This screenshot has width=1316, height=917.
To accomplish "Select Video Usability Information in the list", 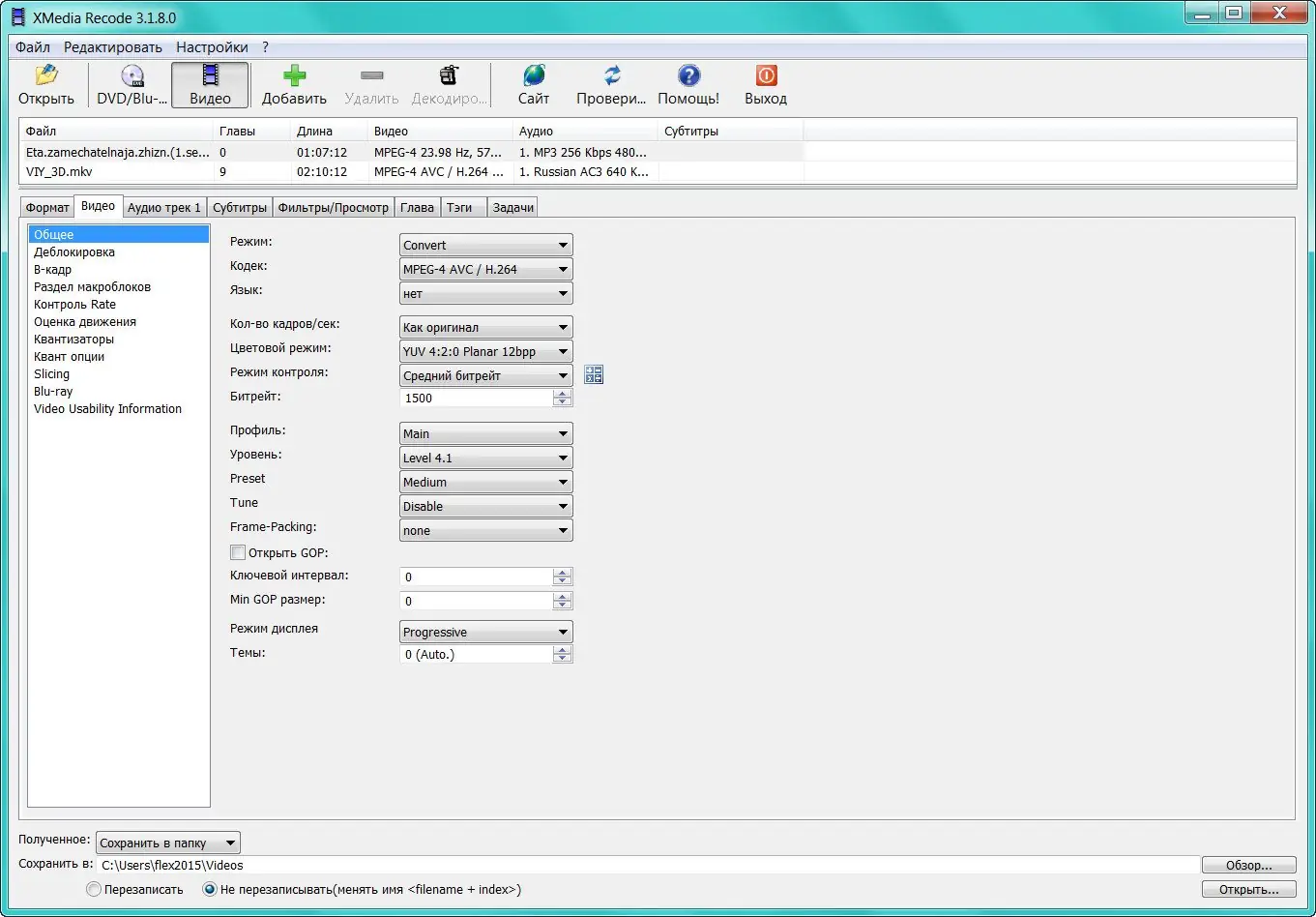I will click(119, 408).
